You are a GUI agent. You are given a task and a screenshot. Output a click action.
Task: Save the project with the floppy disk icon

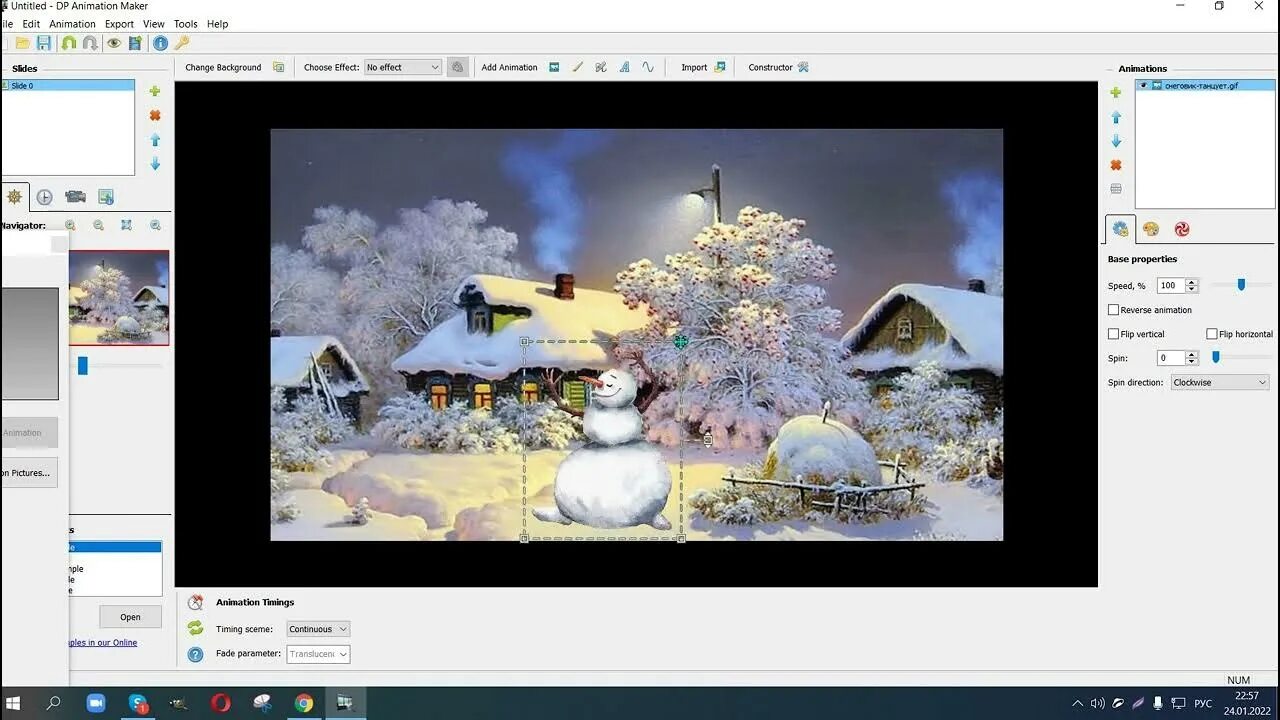click(44, 43)
